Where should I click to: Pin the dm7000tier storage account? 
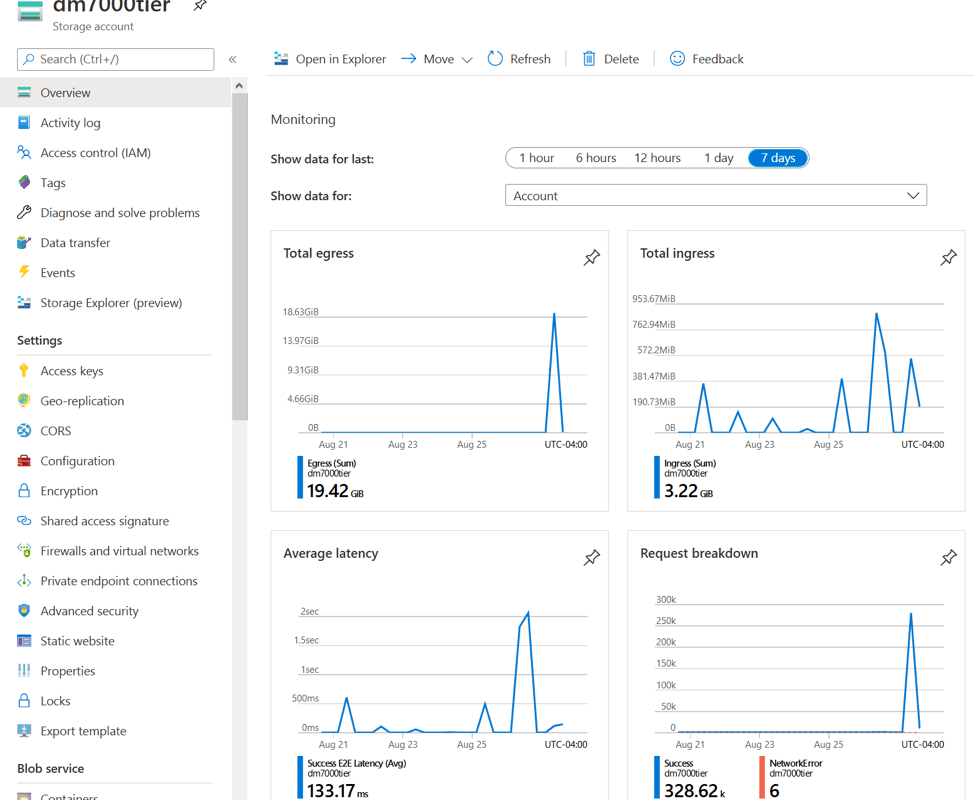[199, 6]
